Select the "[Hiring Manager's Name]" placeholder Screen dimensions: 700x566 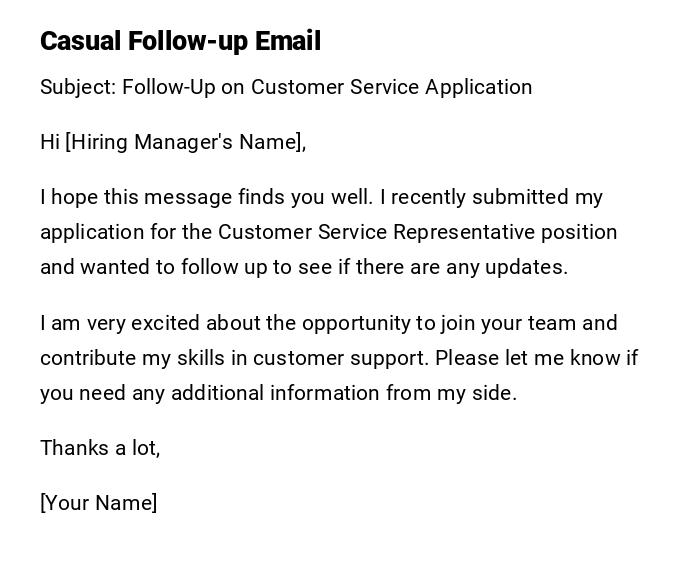click(x=185, y=142)
